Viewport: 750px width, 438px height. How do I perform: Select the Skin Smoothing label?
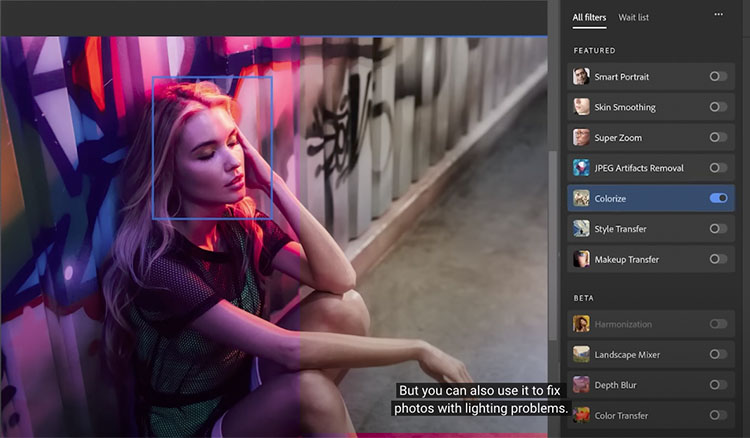point(625,108)
